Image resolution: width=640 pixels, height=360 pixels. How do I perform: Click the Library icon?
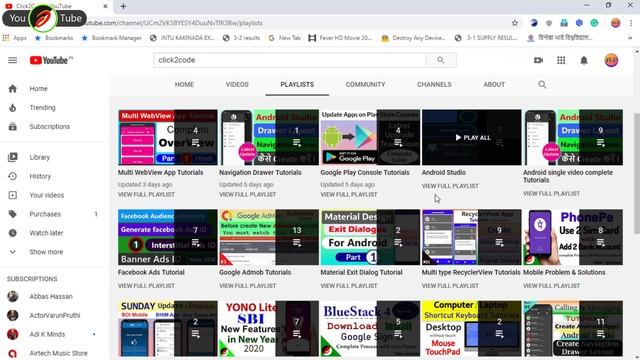click(13, 157)
